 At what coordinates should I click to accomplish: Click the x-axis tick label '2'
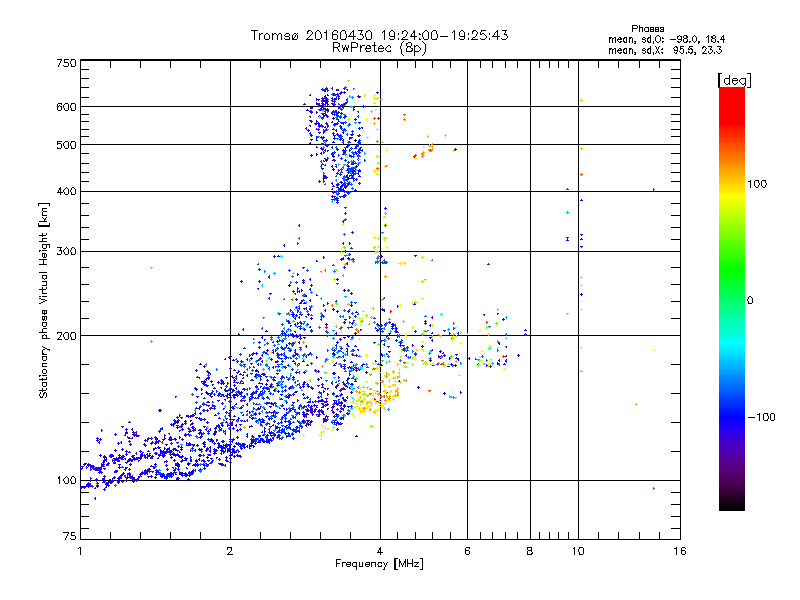point(230,551)
